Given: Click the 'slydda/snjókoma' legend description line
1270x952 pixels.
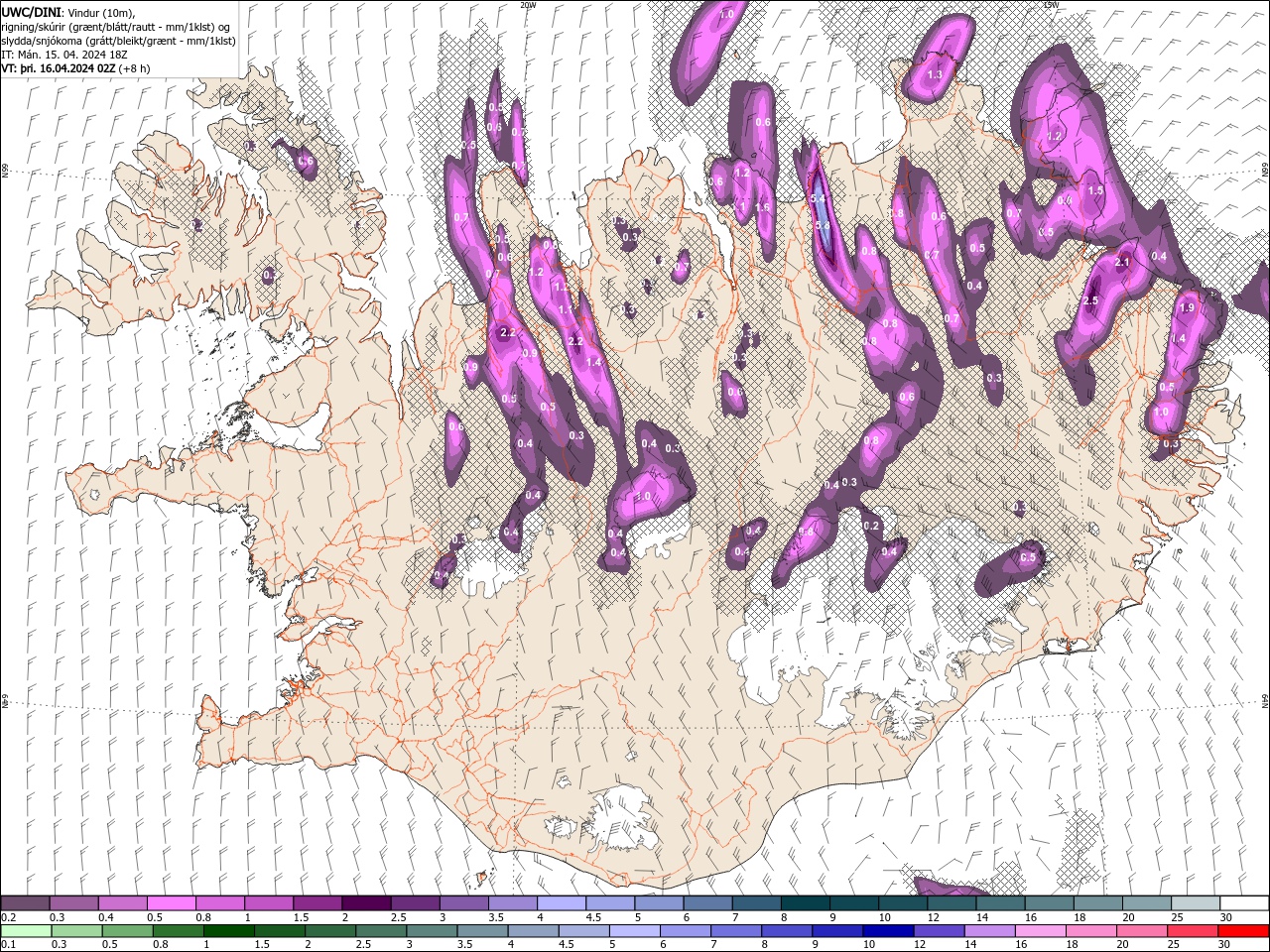Looking at the screenshot, I should 118,41.
